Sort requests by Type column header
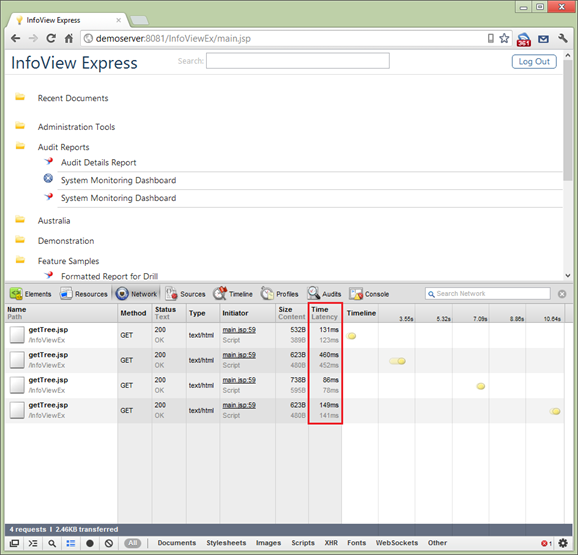This screenshot has height=555, width=578. pyautogui.click(x=203, y=313)
